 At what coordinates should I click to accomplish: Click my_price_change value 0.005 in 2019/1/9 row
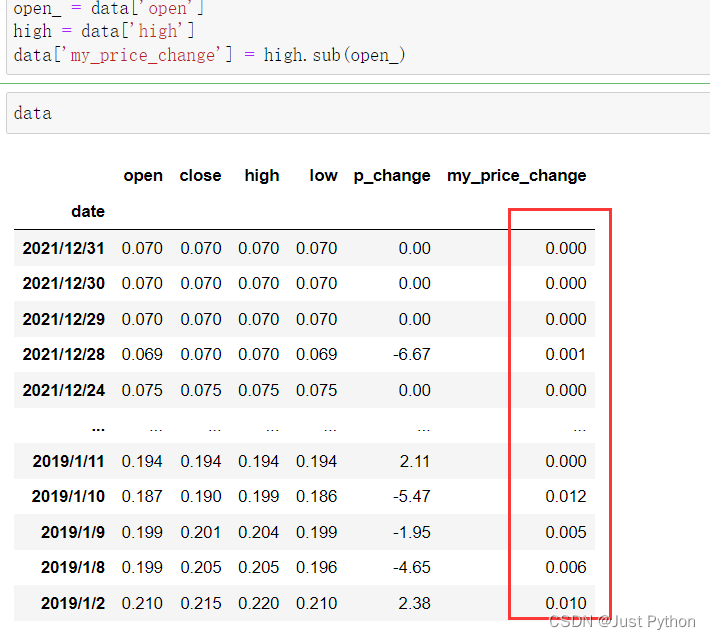566,533
